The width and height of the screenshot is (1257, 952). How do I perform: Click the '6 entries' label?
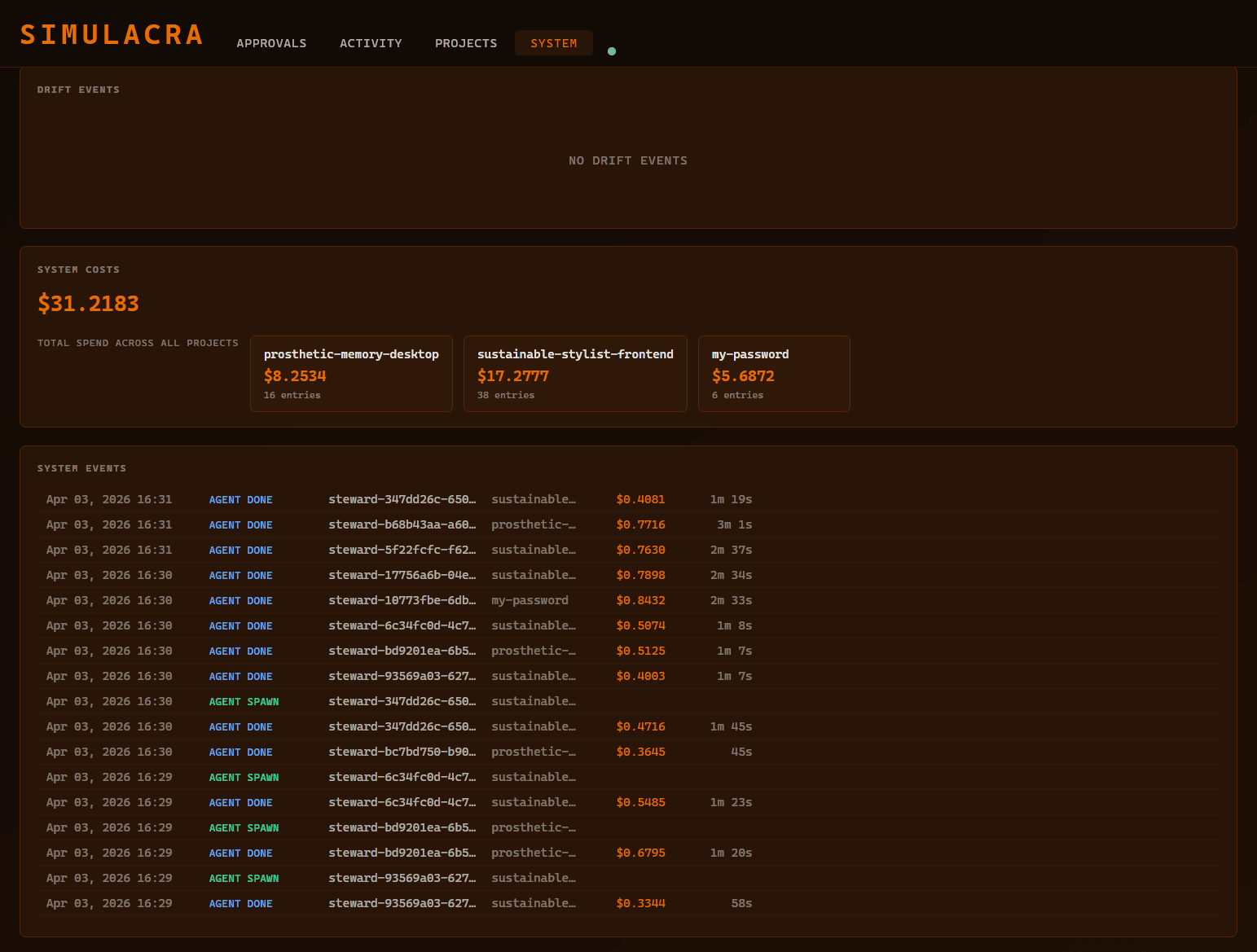pos(737,395)
